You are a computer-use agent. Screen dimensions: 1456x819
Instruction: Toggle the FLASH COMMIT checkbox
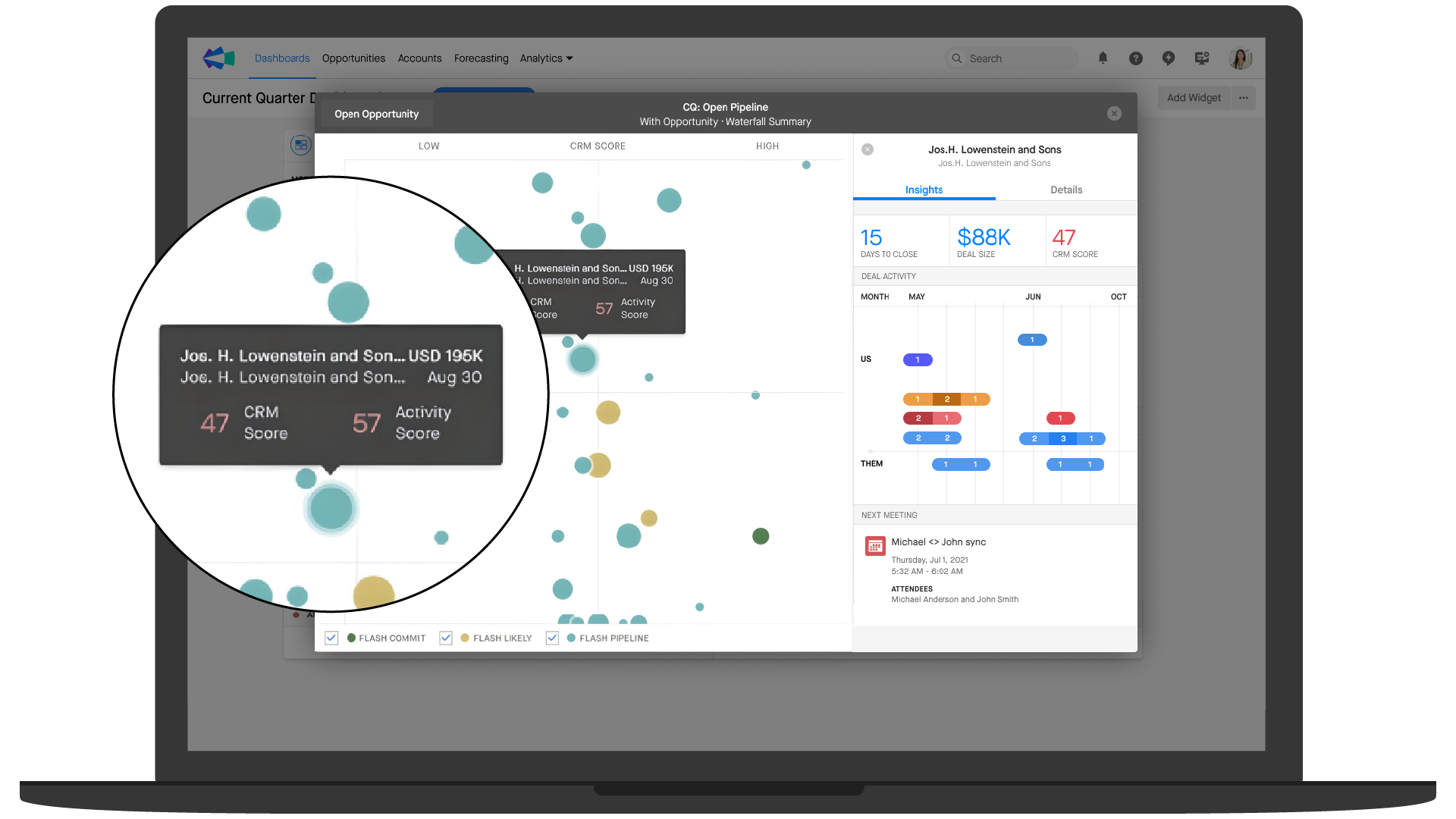tap(332, 639)
